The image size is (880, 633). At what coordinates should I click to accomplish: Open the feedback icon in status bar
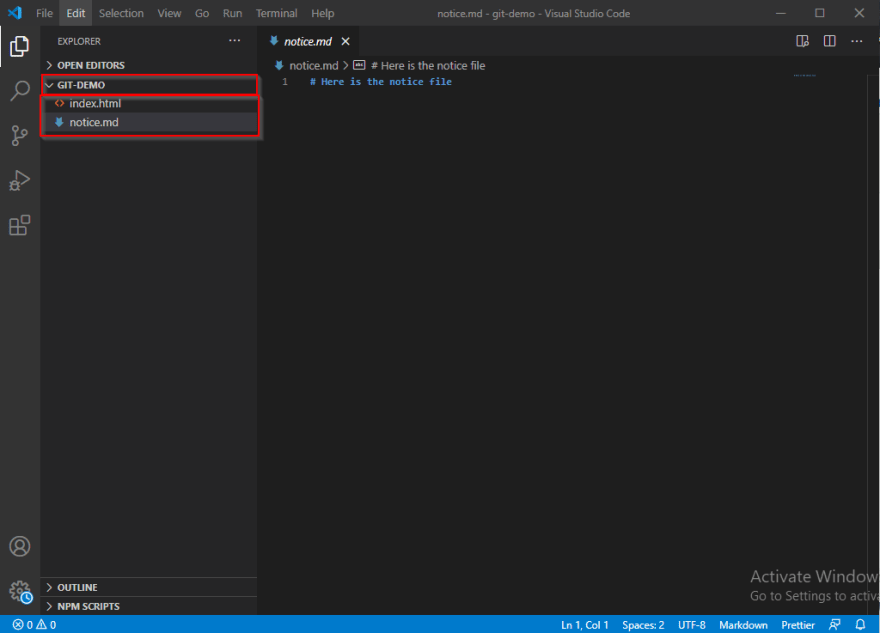pos(835,625)
